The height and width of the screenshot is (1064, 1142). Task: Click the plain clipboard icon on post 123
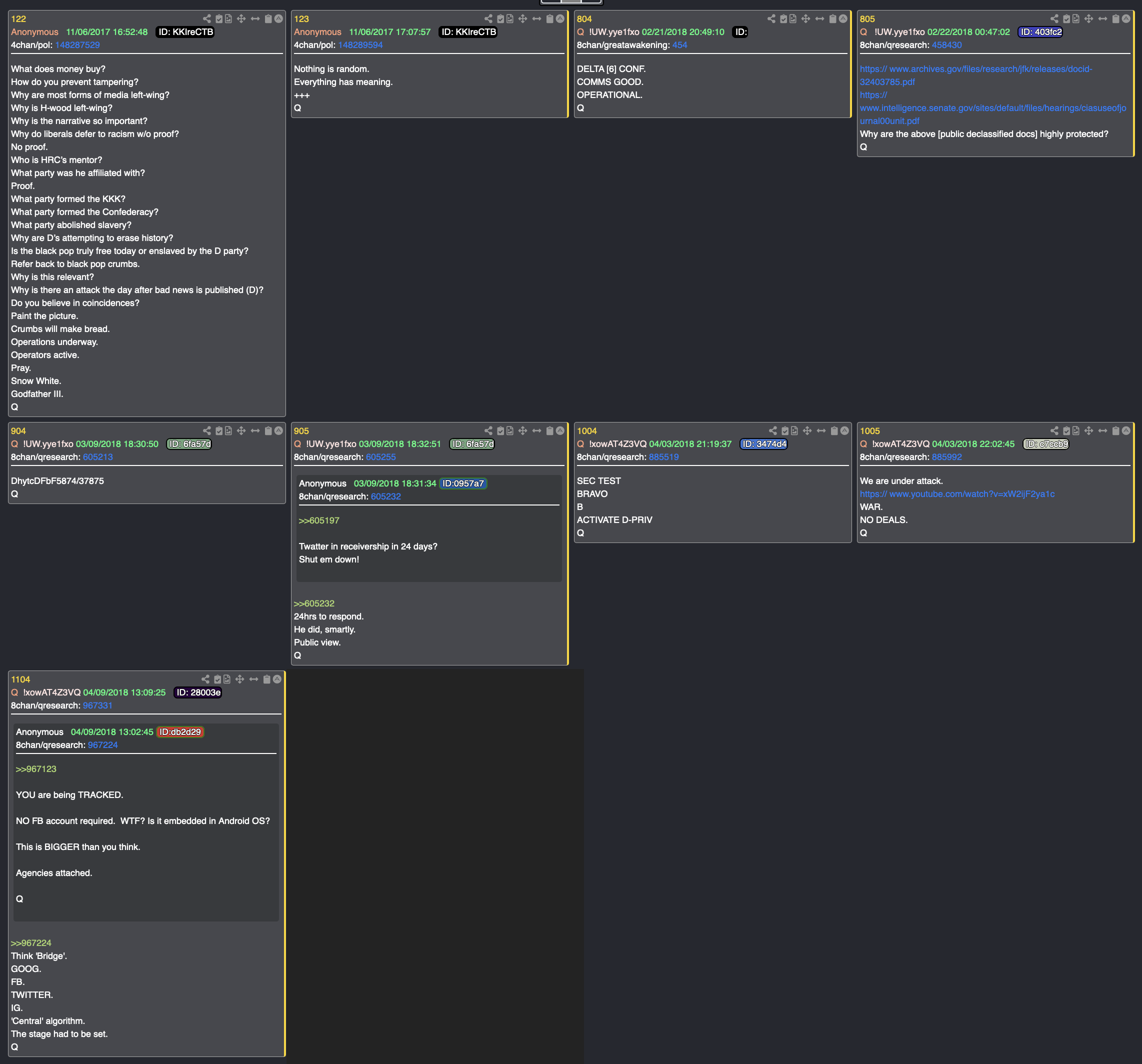[549, 19]
